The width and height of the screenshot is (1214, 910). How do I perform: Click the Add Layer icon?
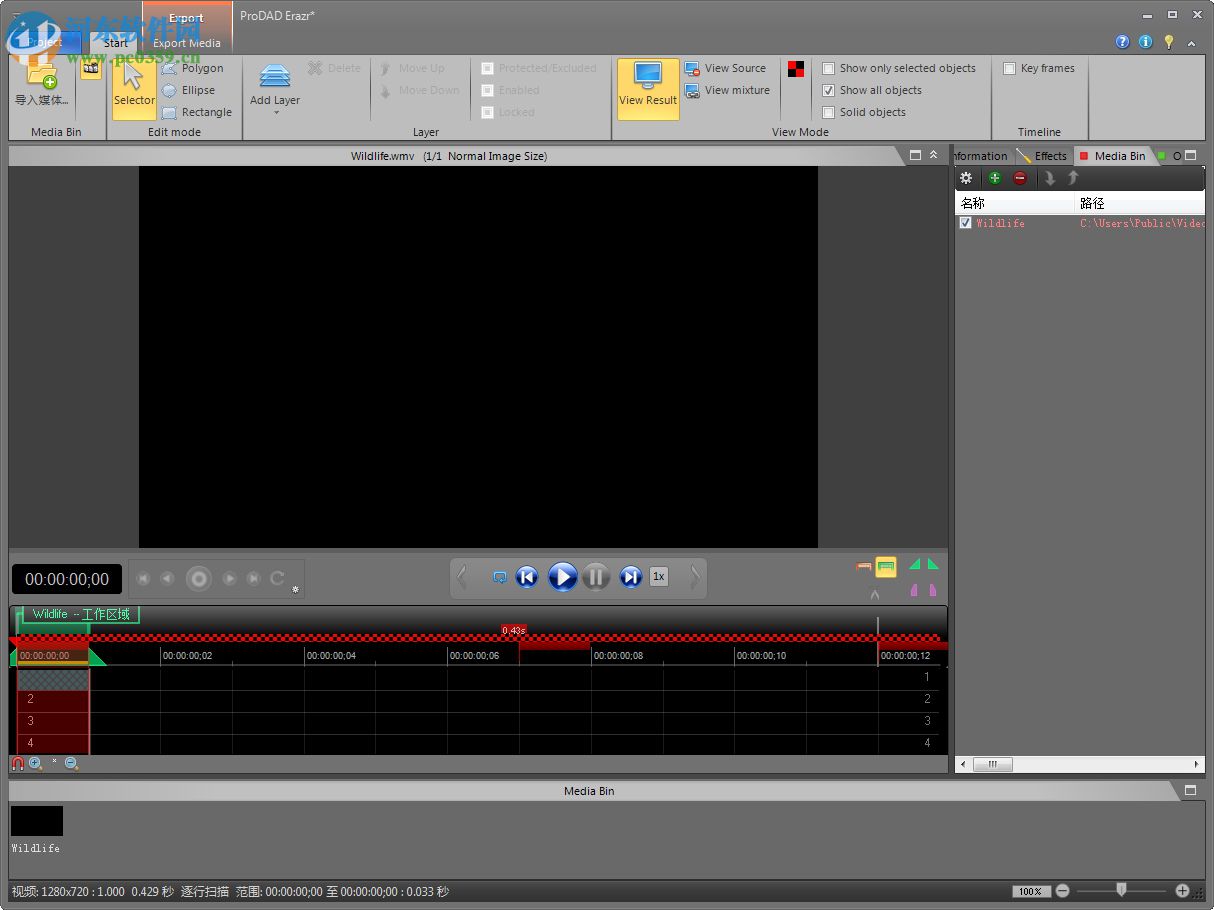(x=275, y=76)
